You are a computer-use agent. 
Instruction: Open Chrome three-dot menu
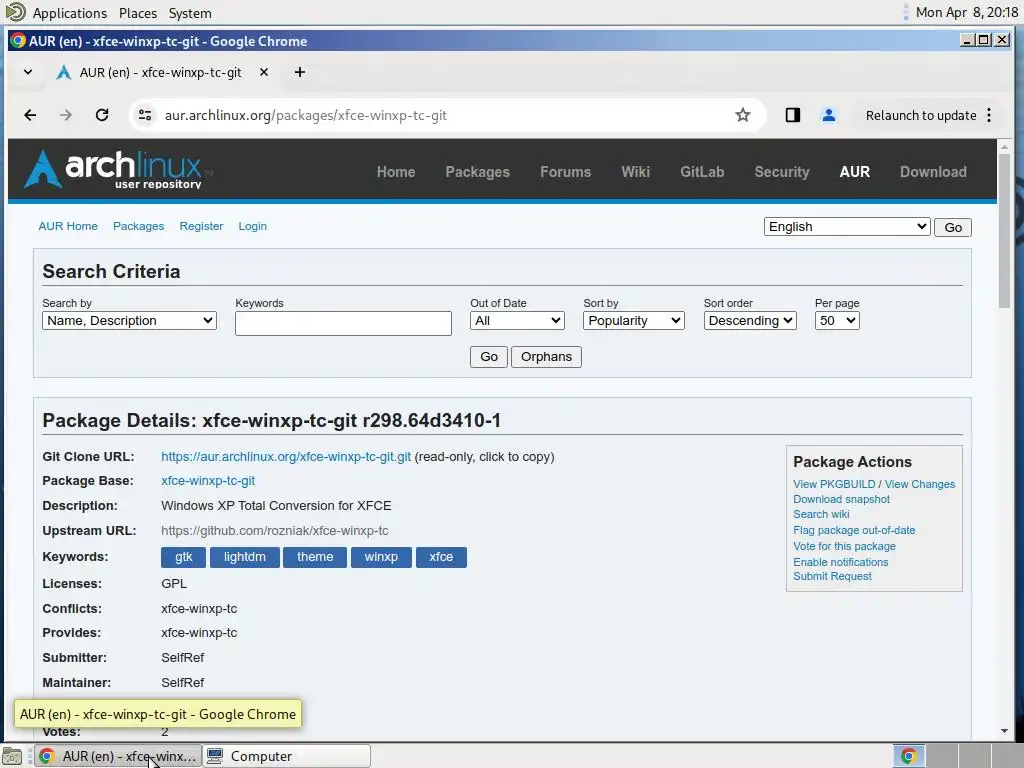point(989,116)
